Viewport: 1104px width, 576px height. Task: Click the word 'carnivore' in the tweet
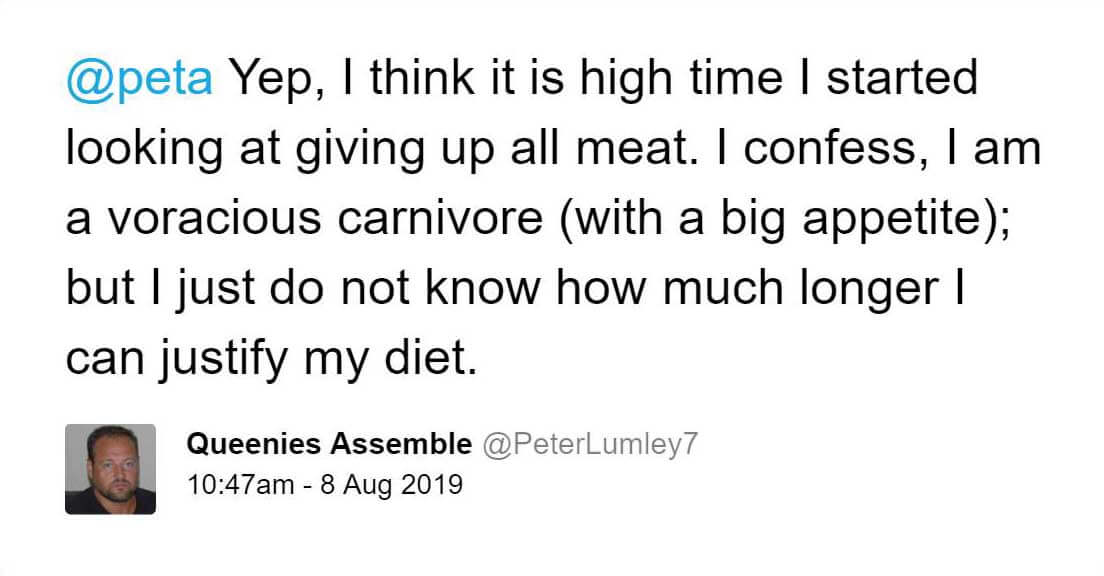pos(440,219)
